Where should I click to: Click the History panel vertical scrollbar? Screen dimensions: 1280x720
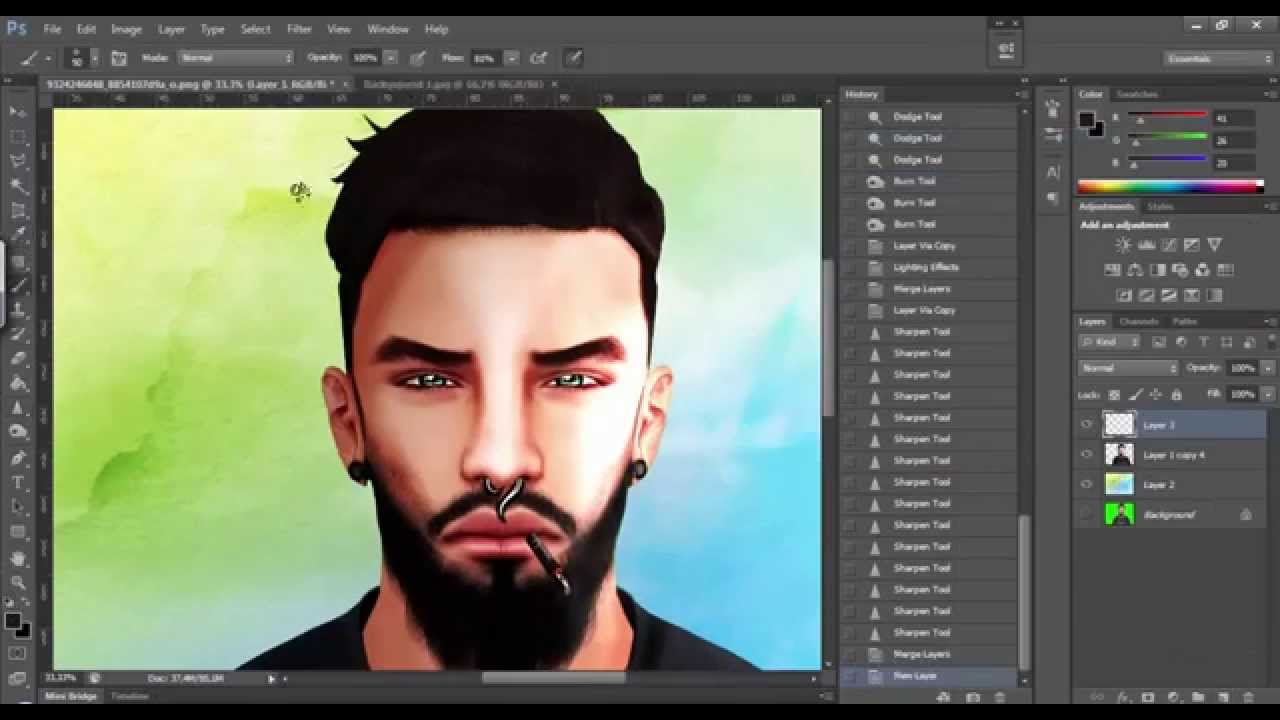(1023, 592)
